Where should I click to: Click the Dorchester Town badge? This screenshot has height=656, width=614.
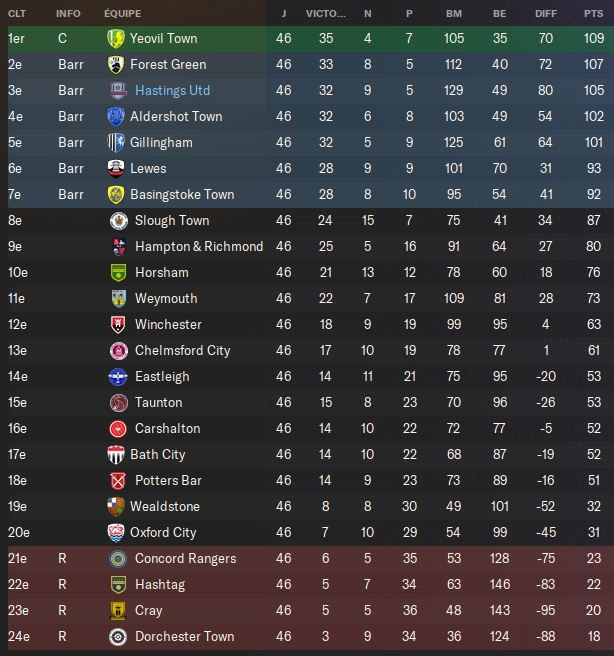[118, 636]
